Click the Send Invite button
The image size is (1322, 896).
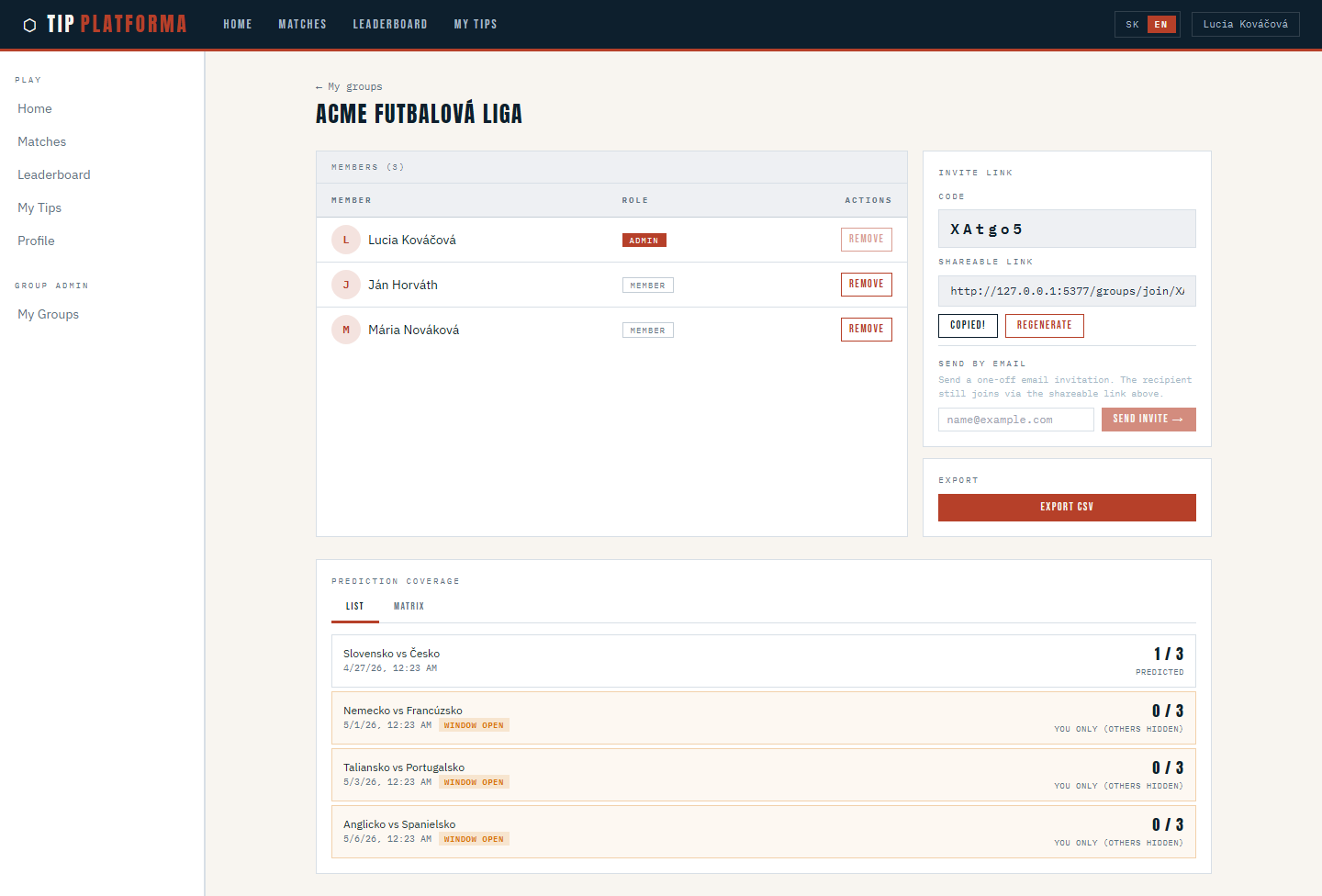coord(1148,420)
